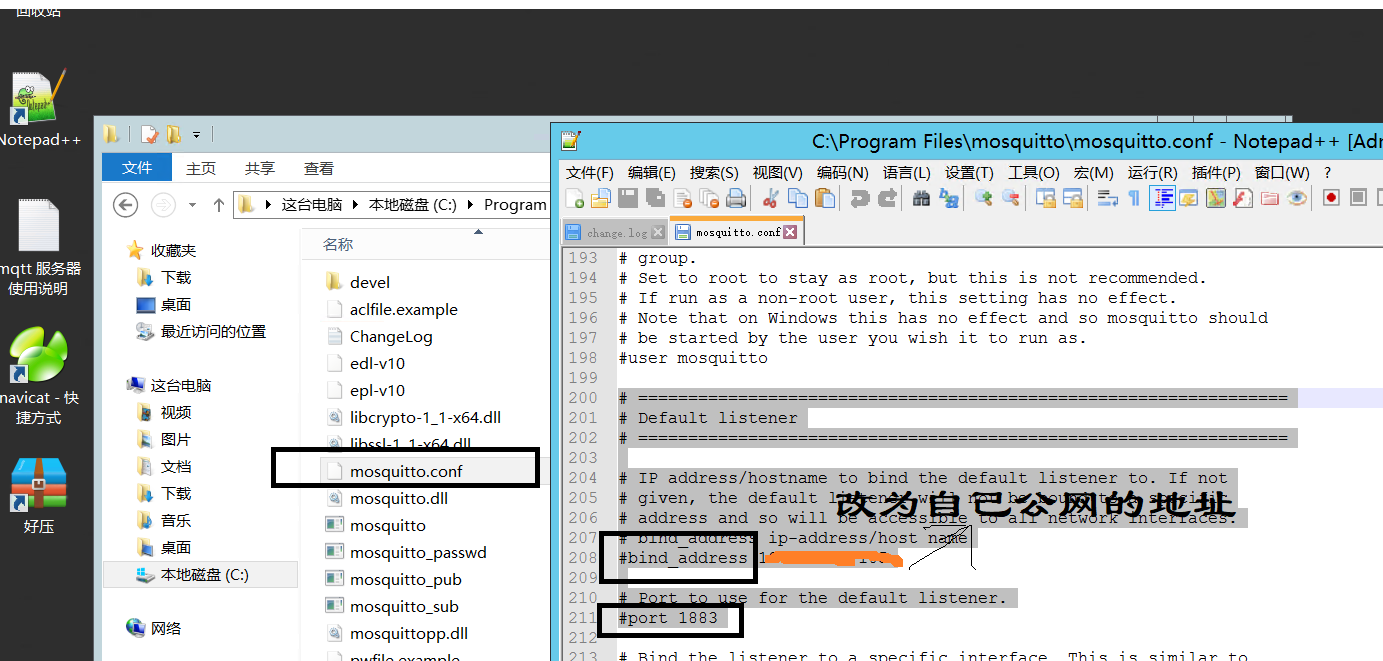Viewport: 1383px width, 661px height.
Task: Click on the '#user mosquitto' line in editor
Action: click(x=693, y=358)
